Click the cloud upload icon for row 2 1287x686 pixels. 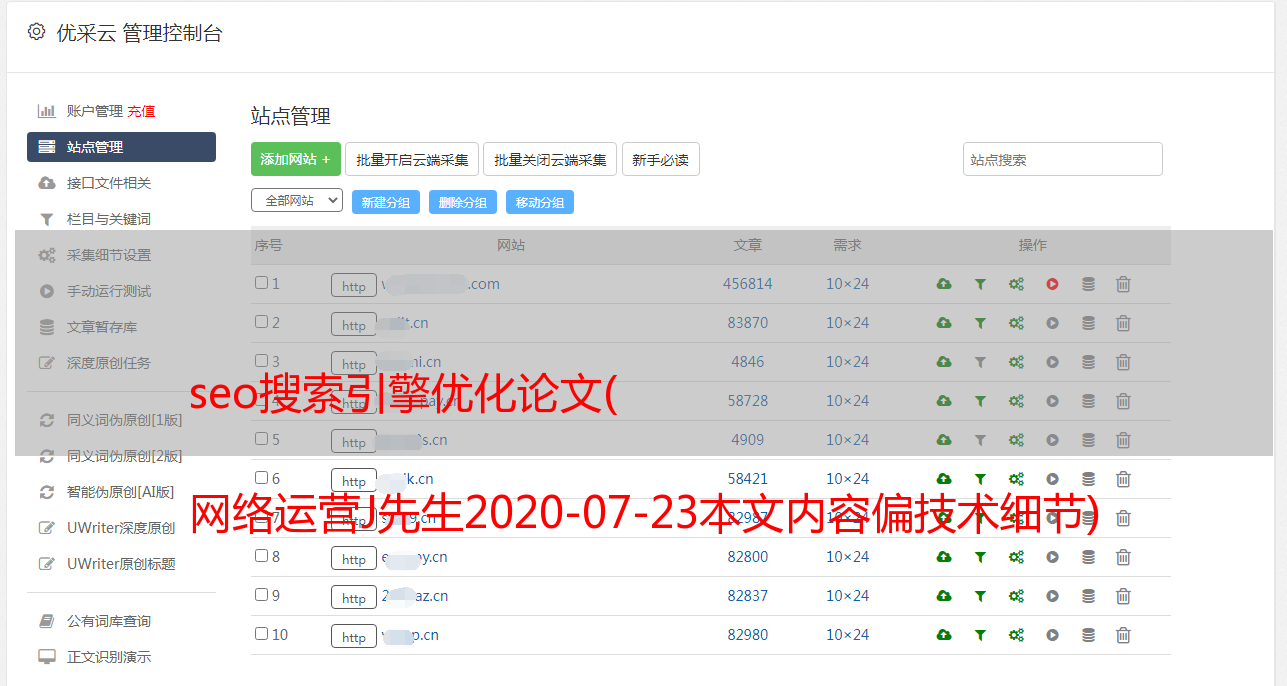pos(944,323)
